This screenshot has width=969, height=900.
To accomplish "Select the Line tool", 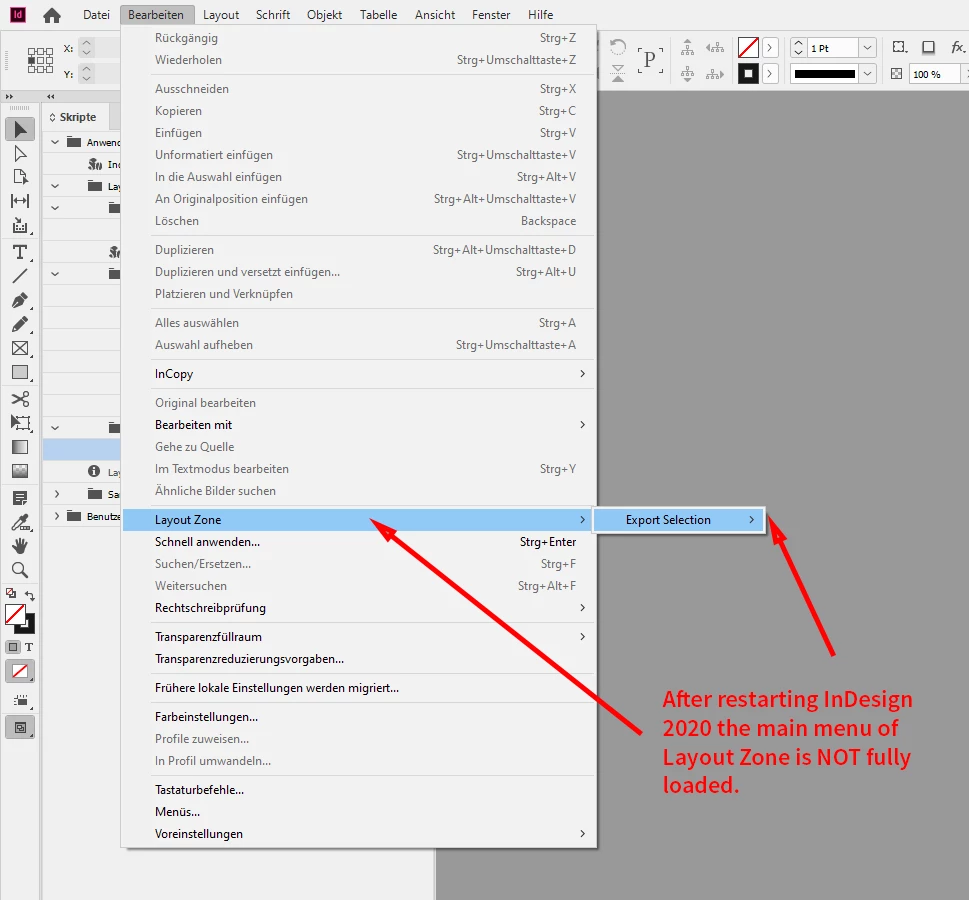I will click(x=20, y=276).
